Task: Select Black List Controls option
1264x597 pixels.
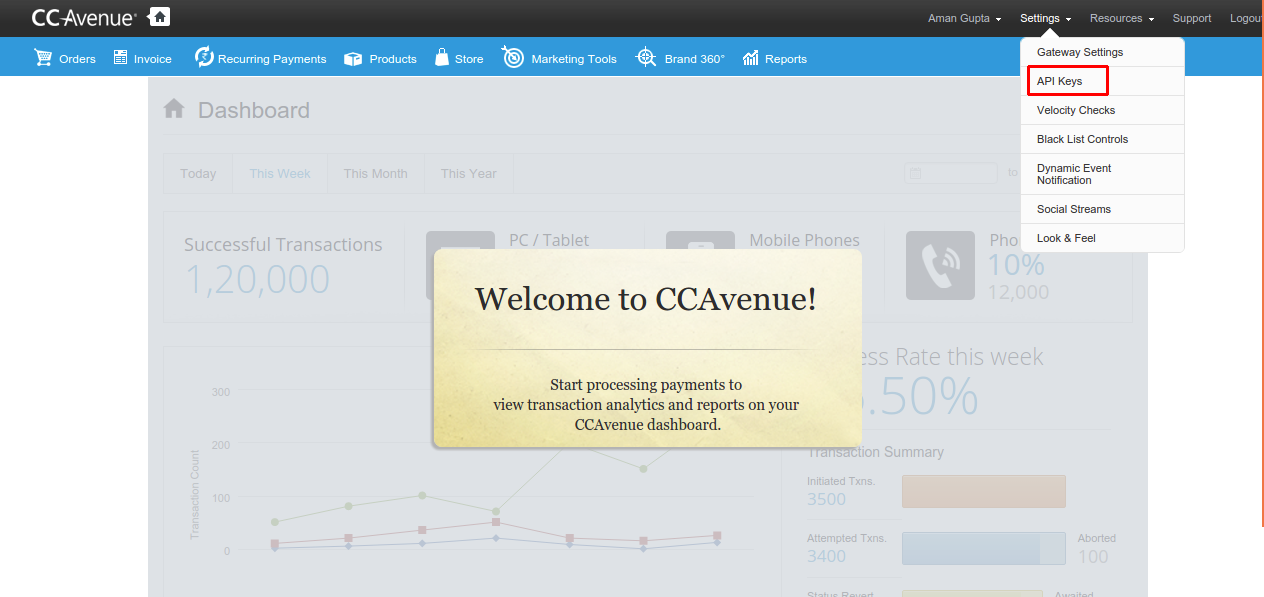Action: click(1082, 139)
